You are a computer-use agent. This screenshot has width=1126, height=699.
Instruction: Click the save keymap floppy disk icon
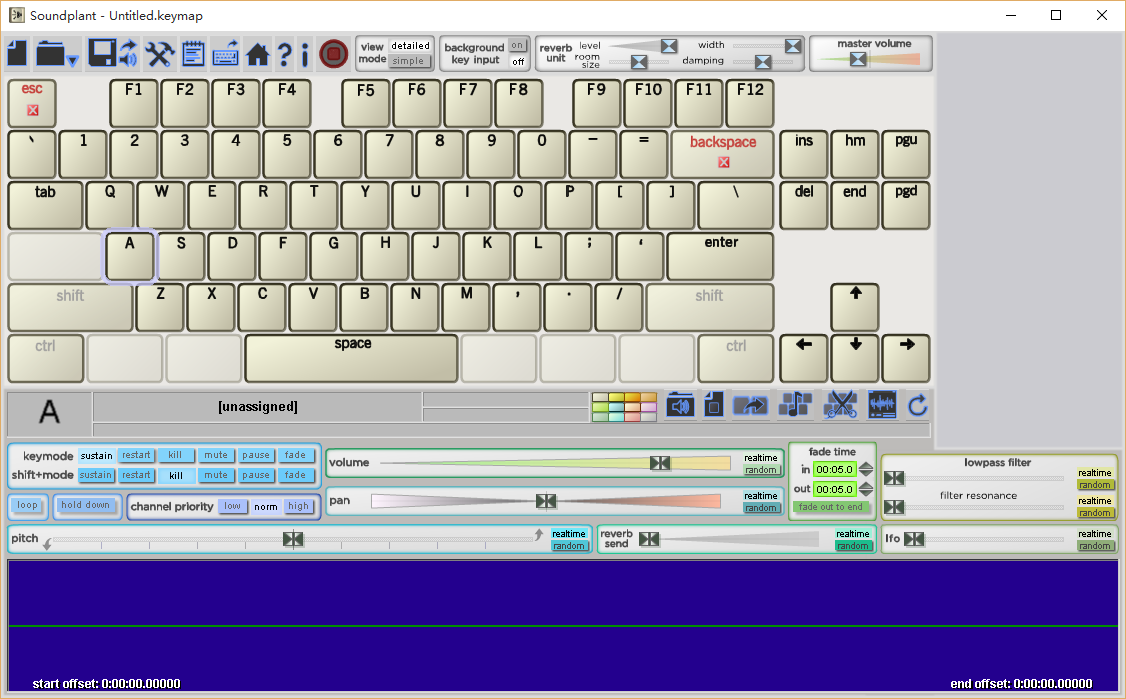coord(102,53)
